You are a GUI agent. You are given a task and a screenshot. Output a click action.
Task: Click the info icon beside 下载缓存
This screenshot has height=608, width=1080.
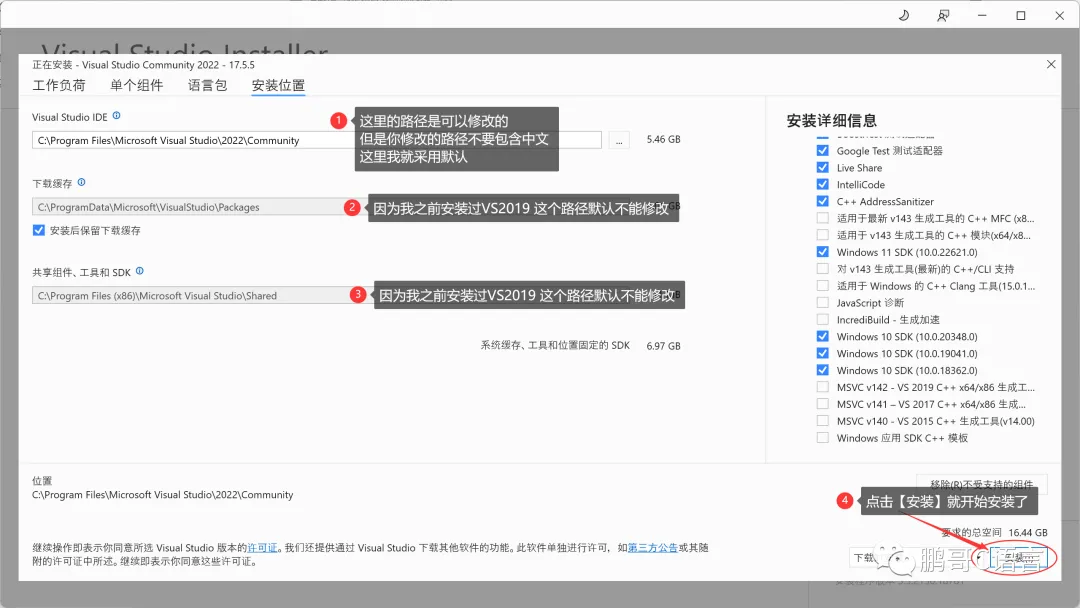[81, 182]
